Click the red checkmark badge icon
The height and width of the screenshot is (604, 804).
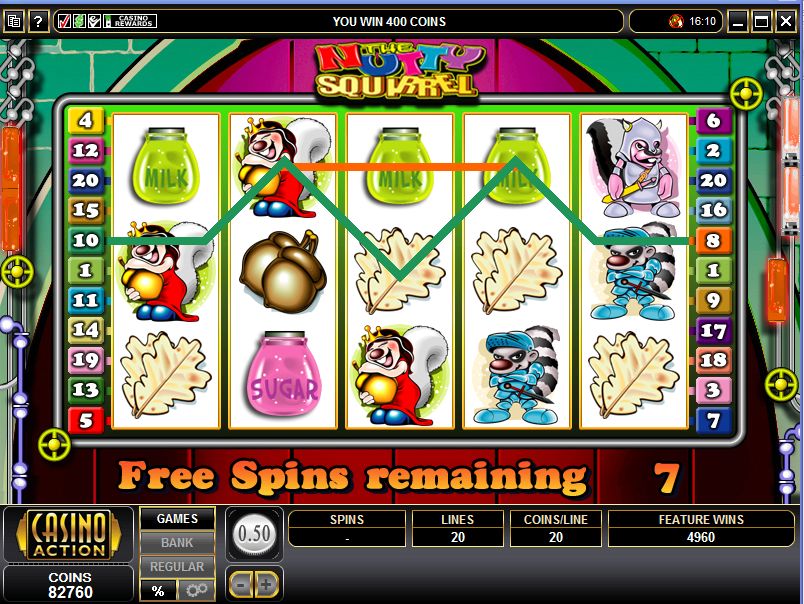tap(65, 21)
